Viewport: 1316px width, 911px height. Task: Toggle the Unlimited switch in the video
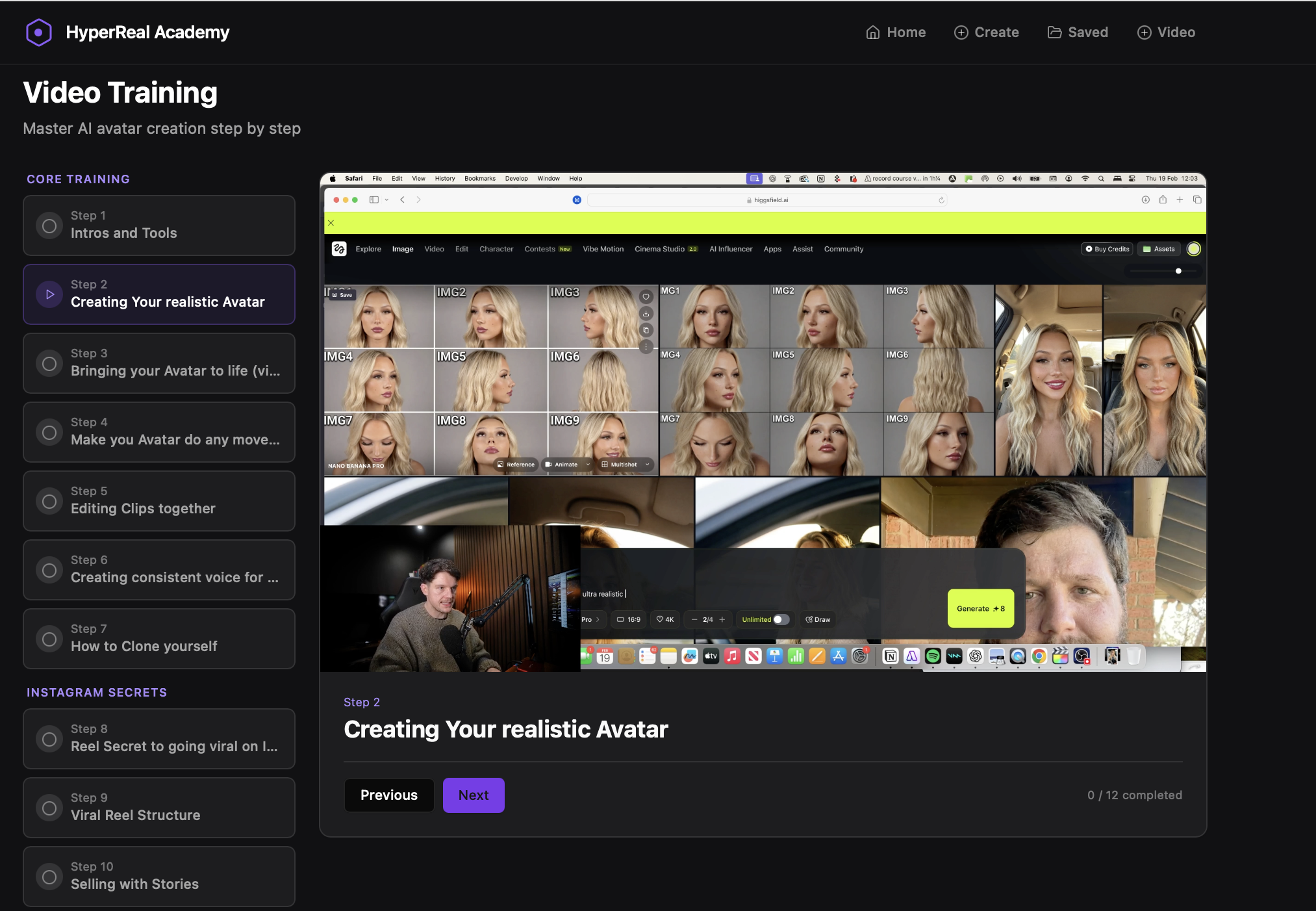(781, 619)
